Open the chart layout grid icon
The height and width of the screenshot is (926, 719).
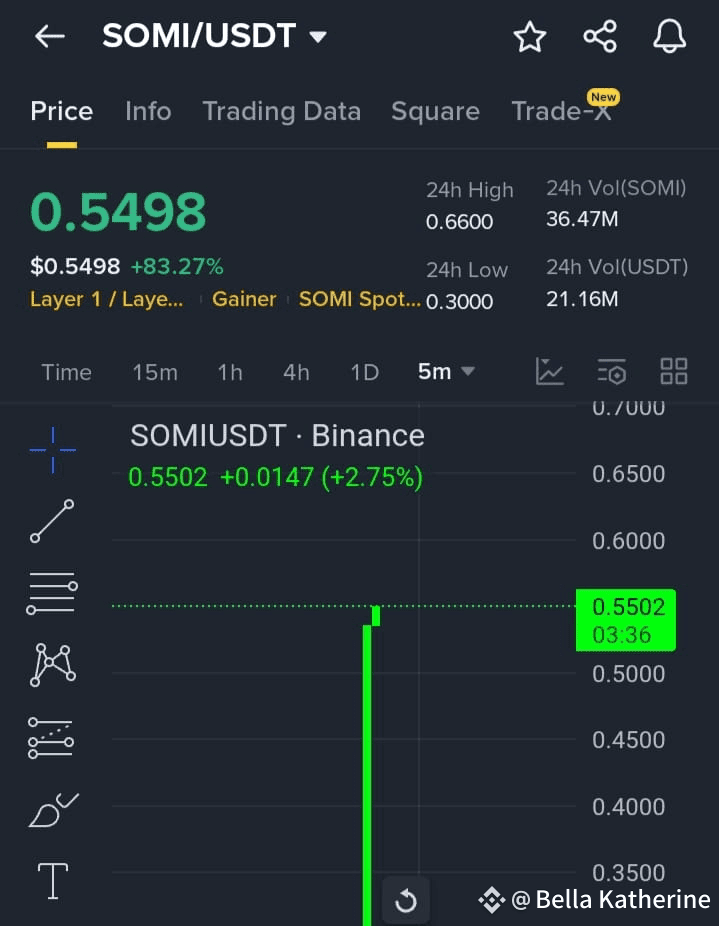pos(674,371)
